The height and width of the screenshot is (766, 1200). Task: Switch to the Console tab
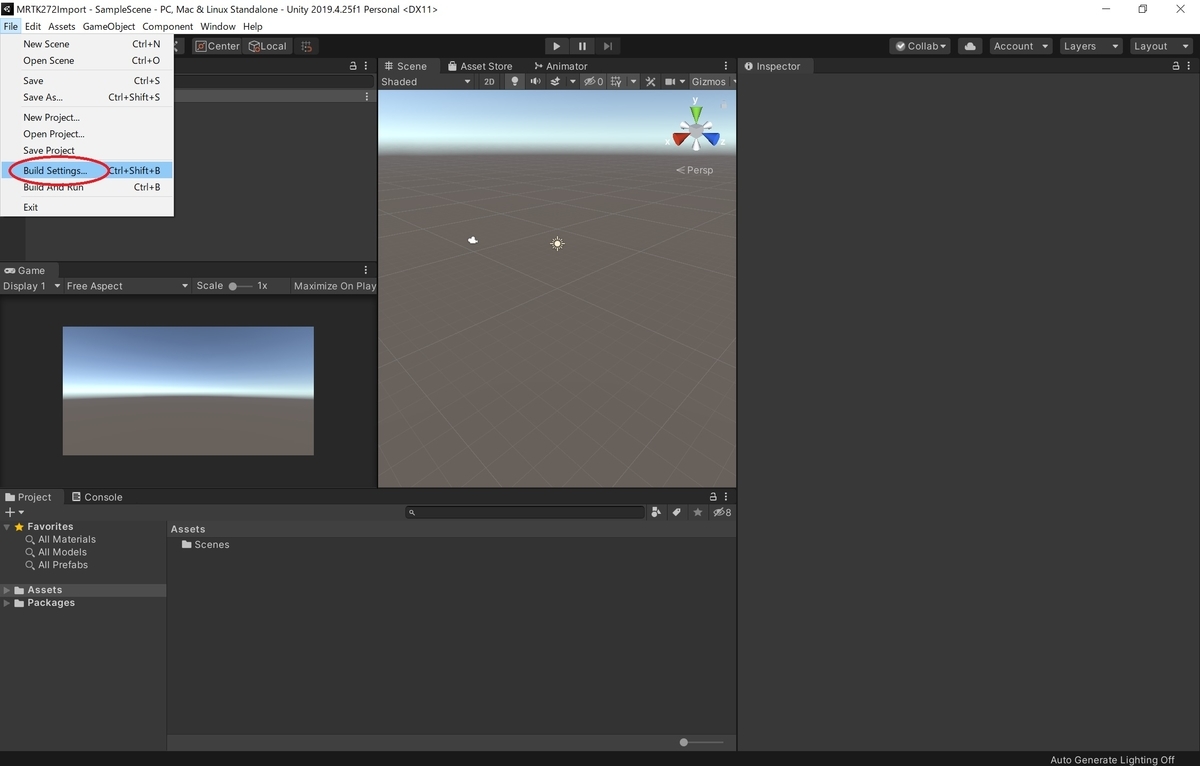[x=97, y=497]
